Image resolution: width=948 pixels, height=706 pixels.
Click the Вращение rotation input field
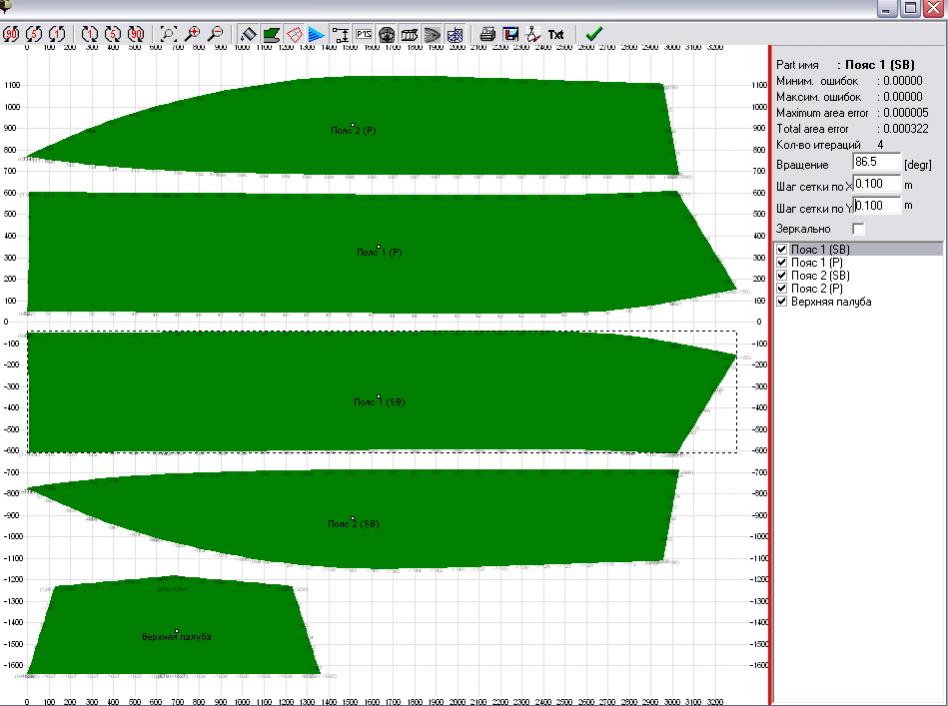pos(876,163)
